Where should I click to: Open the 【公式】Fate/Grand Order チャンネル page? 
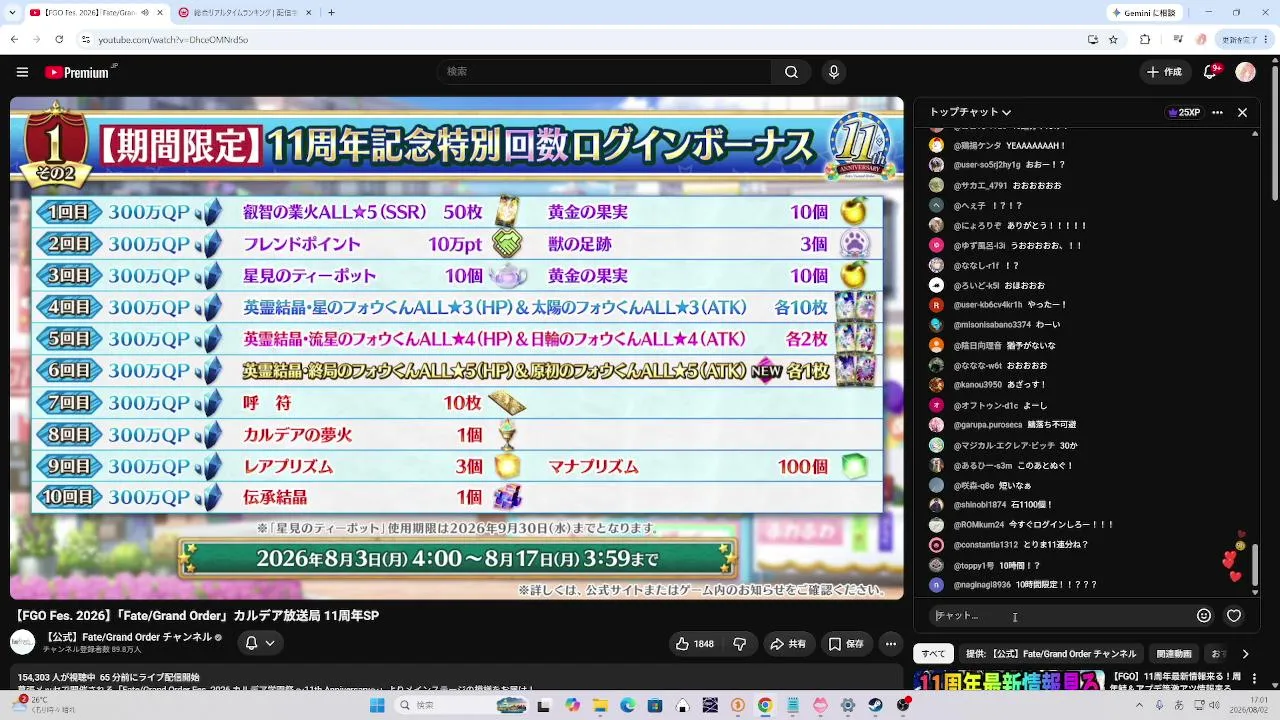(x=128, y=637)
